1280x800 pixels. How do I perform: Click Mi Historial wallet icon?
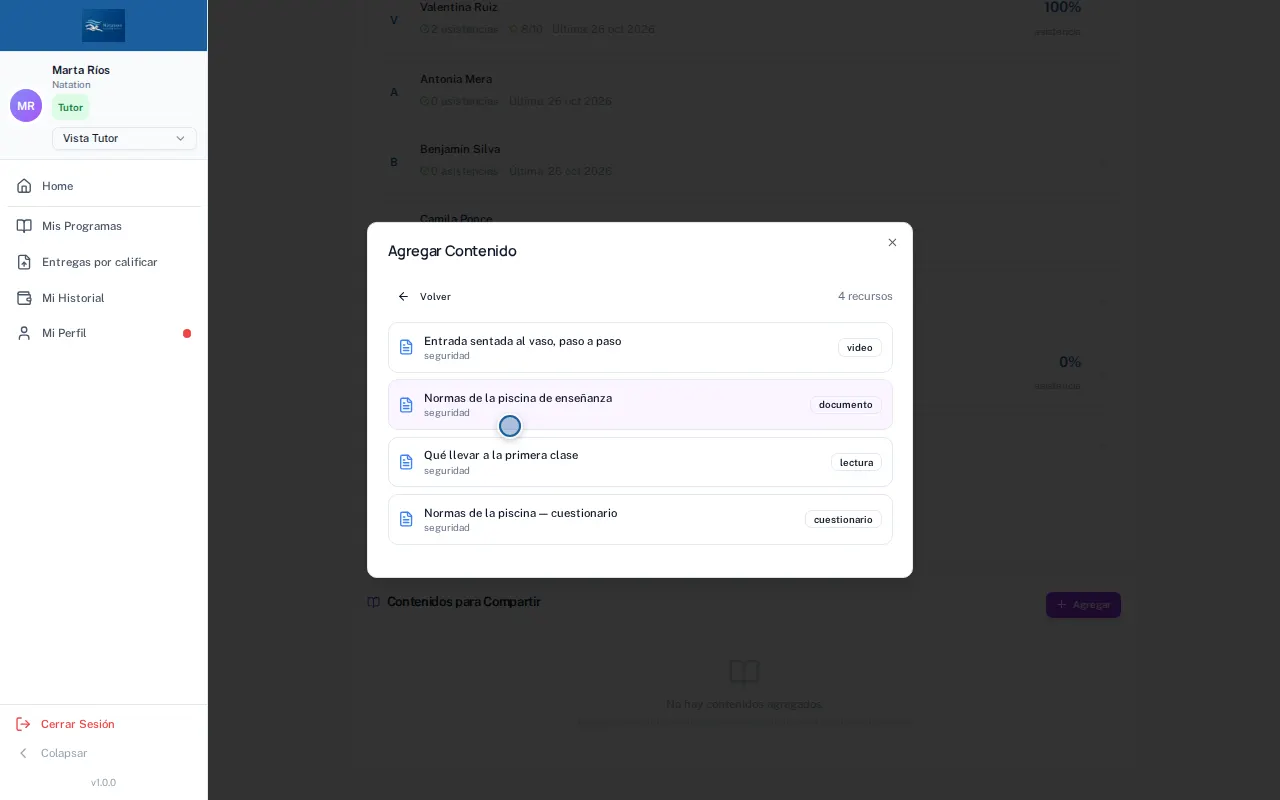pyautogui.click(x=24, y=298)
